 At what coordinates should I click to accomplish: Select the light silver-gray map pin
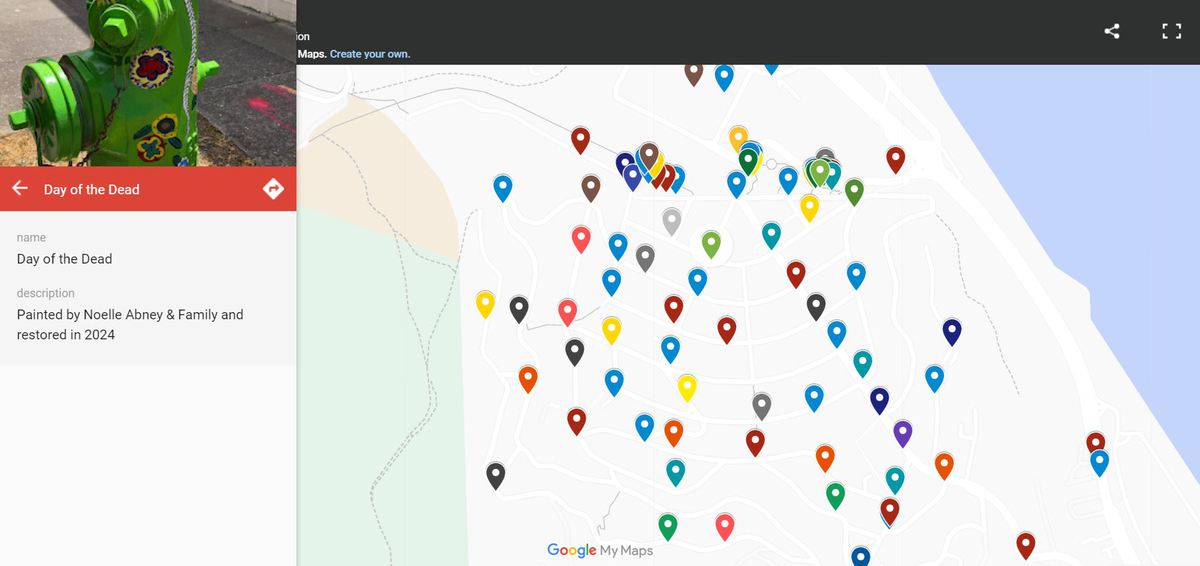[x=671, y=220]
